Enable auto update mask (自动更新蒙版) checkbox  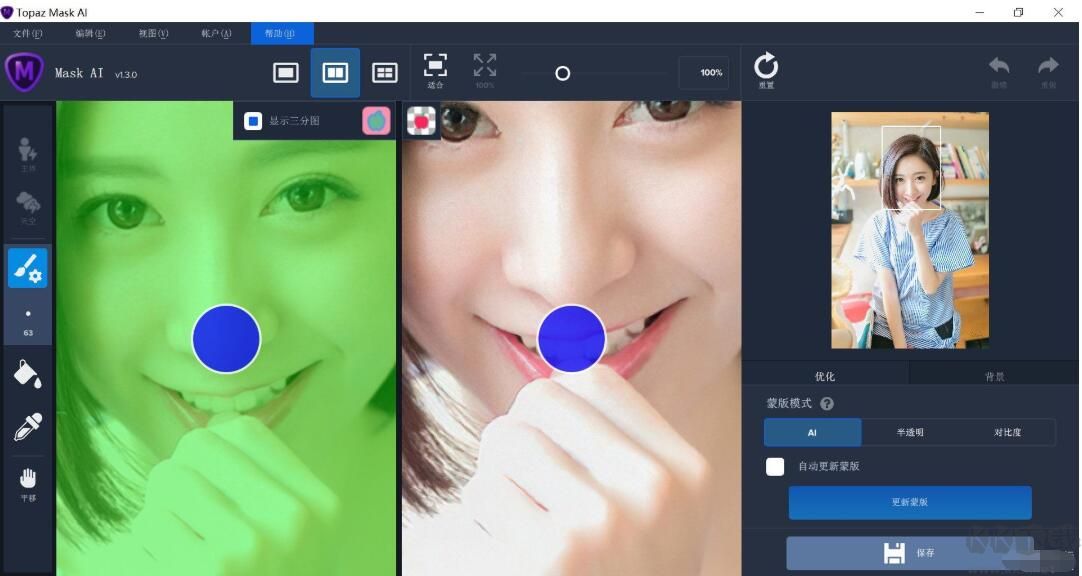(x=775, y=466)
